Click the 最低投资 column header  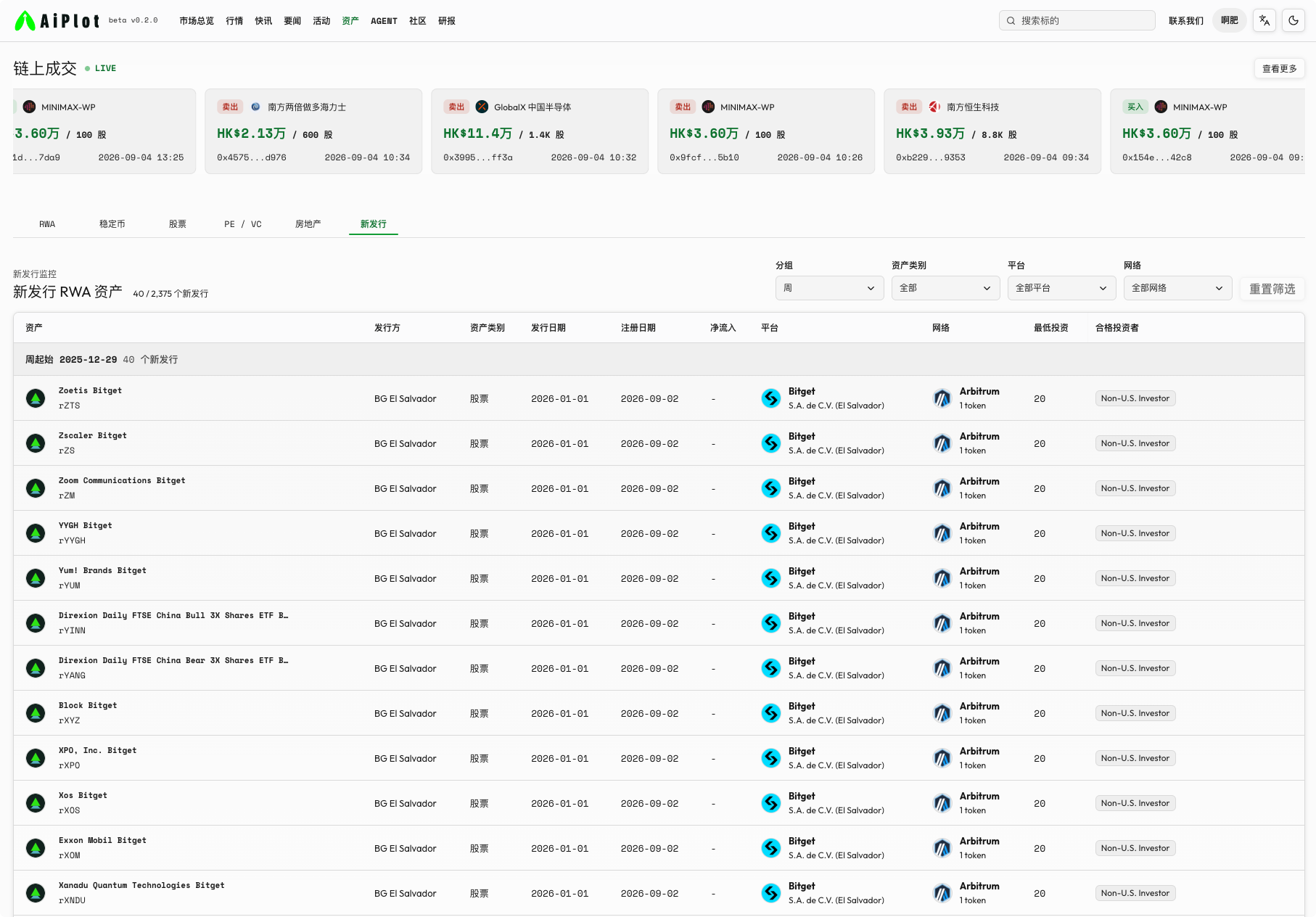pos(1051,328)
